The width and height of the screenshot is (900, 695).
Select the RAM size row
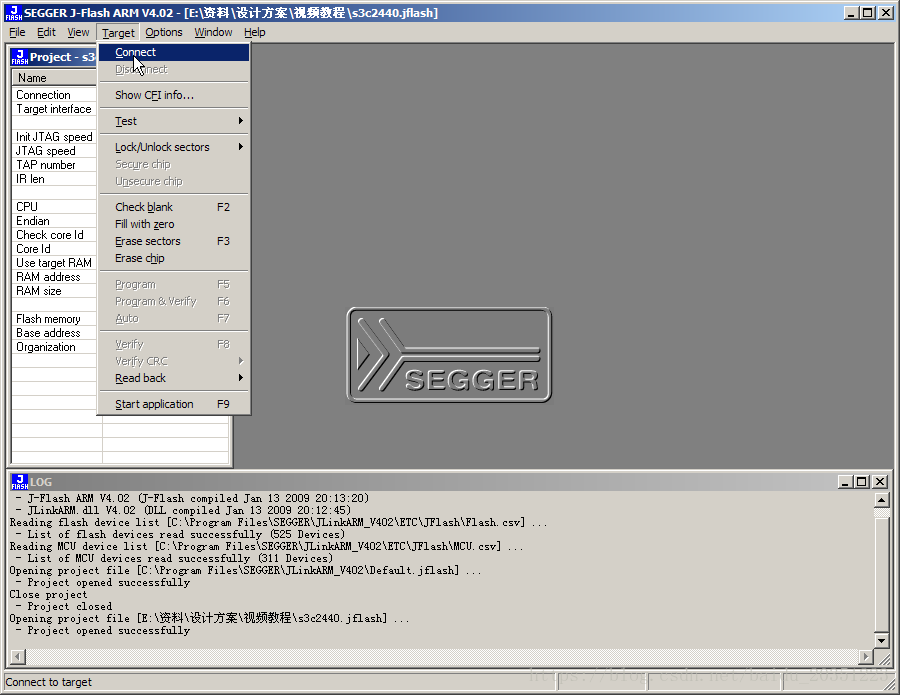pos(55,291)
